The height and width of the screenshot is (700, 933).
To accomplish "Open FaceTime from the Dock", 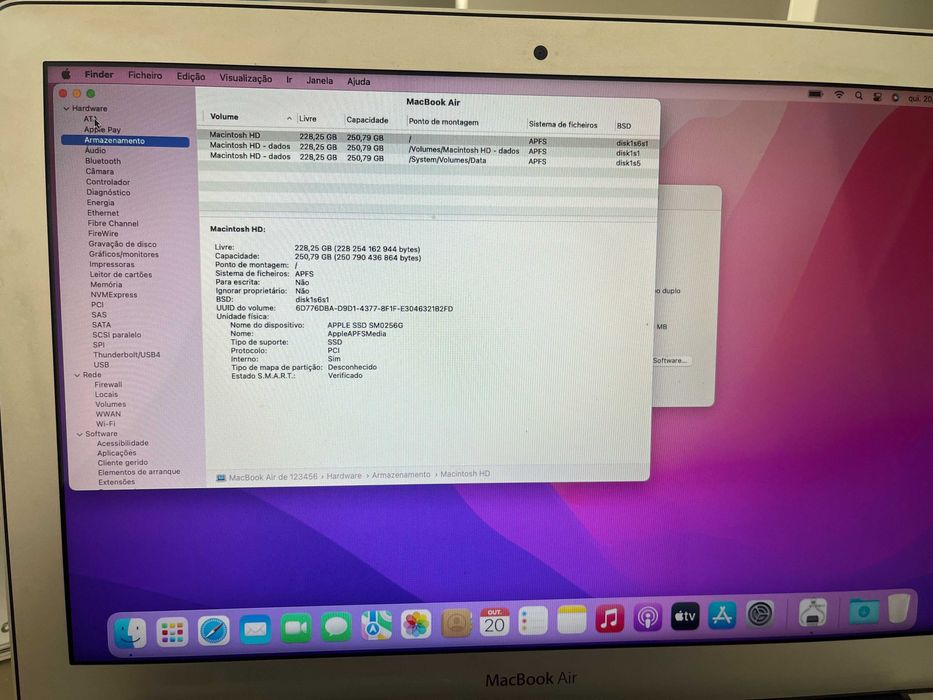I will tap(296, 628).
